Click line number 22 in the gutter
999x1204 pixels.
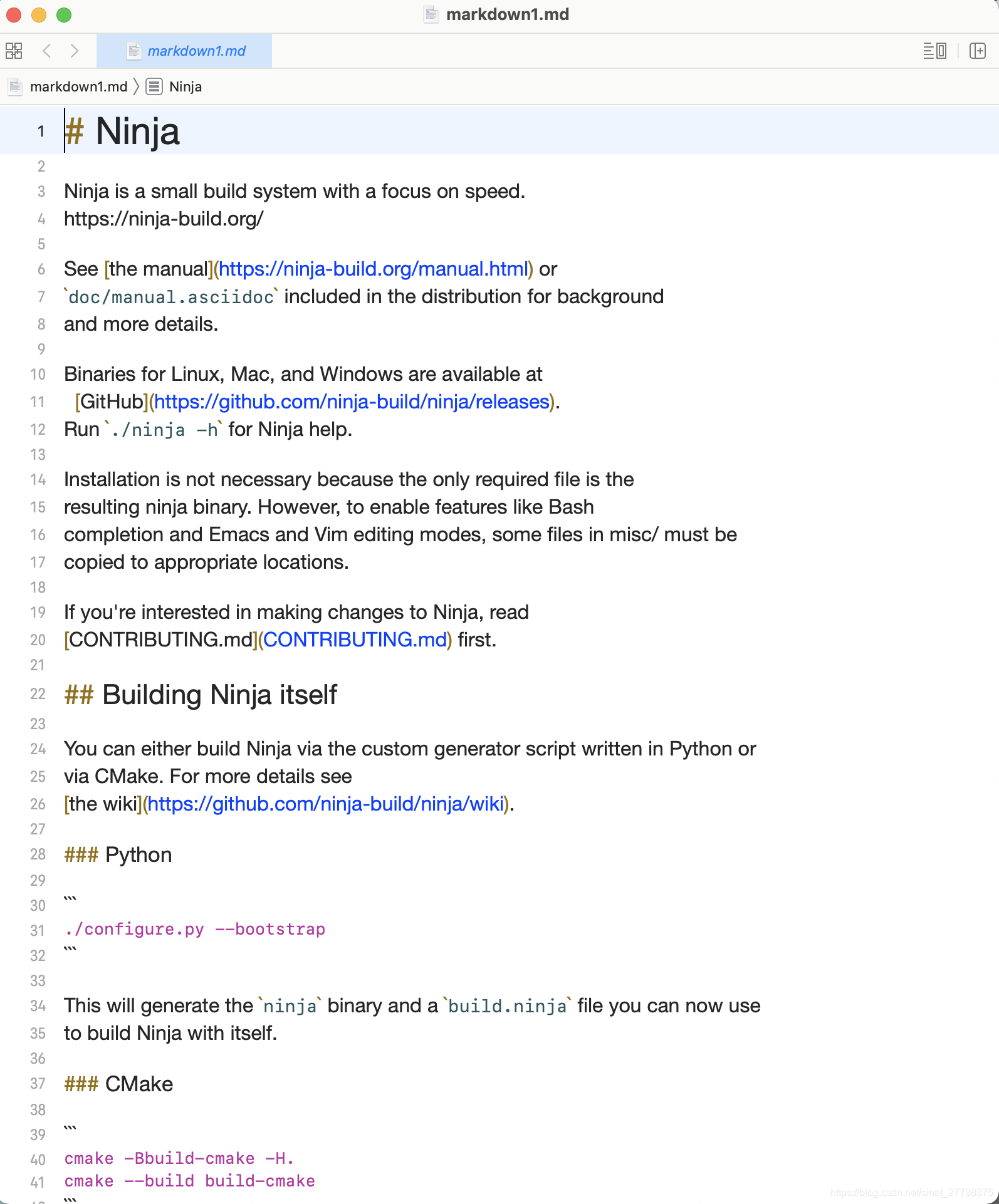click(x=38, y=694)
